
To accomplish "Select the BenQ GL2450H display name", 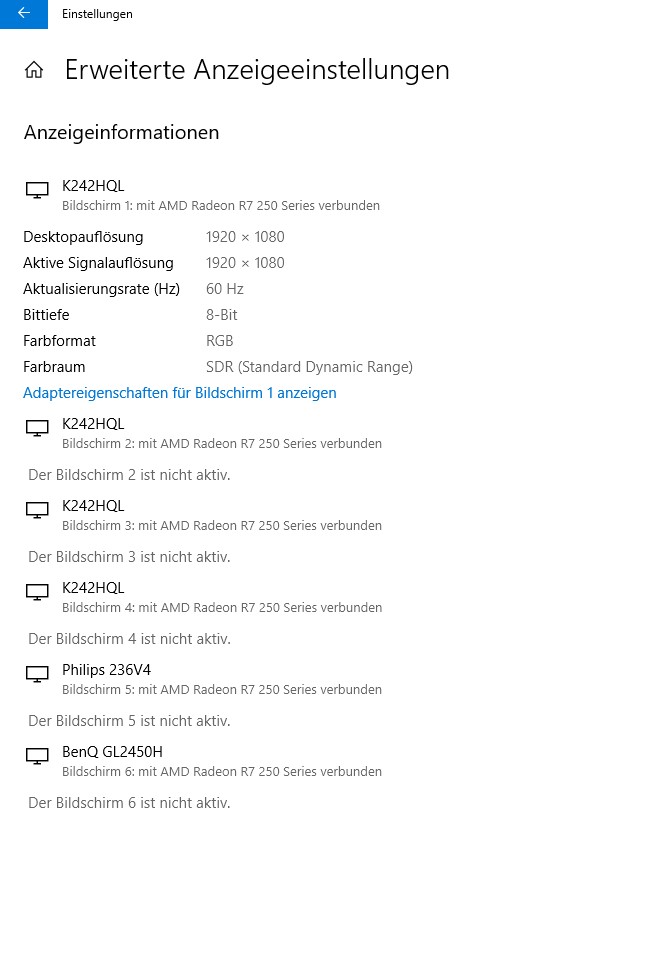I will [113, 752].
